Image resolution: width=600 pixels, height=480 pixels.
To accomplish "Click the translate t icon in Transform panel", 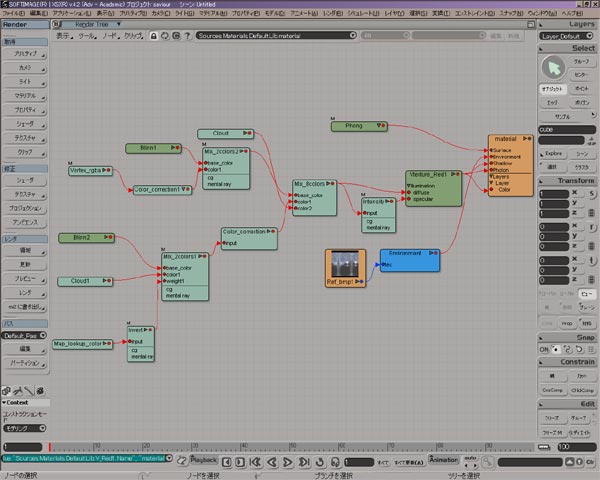I will tap(592, 261).
